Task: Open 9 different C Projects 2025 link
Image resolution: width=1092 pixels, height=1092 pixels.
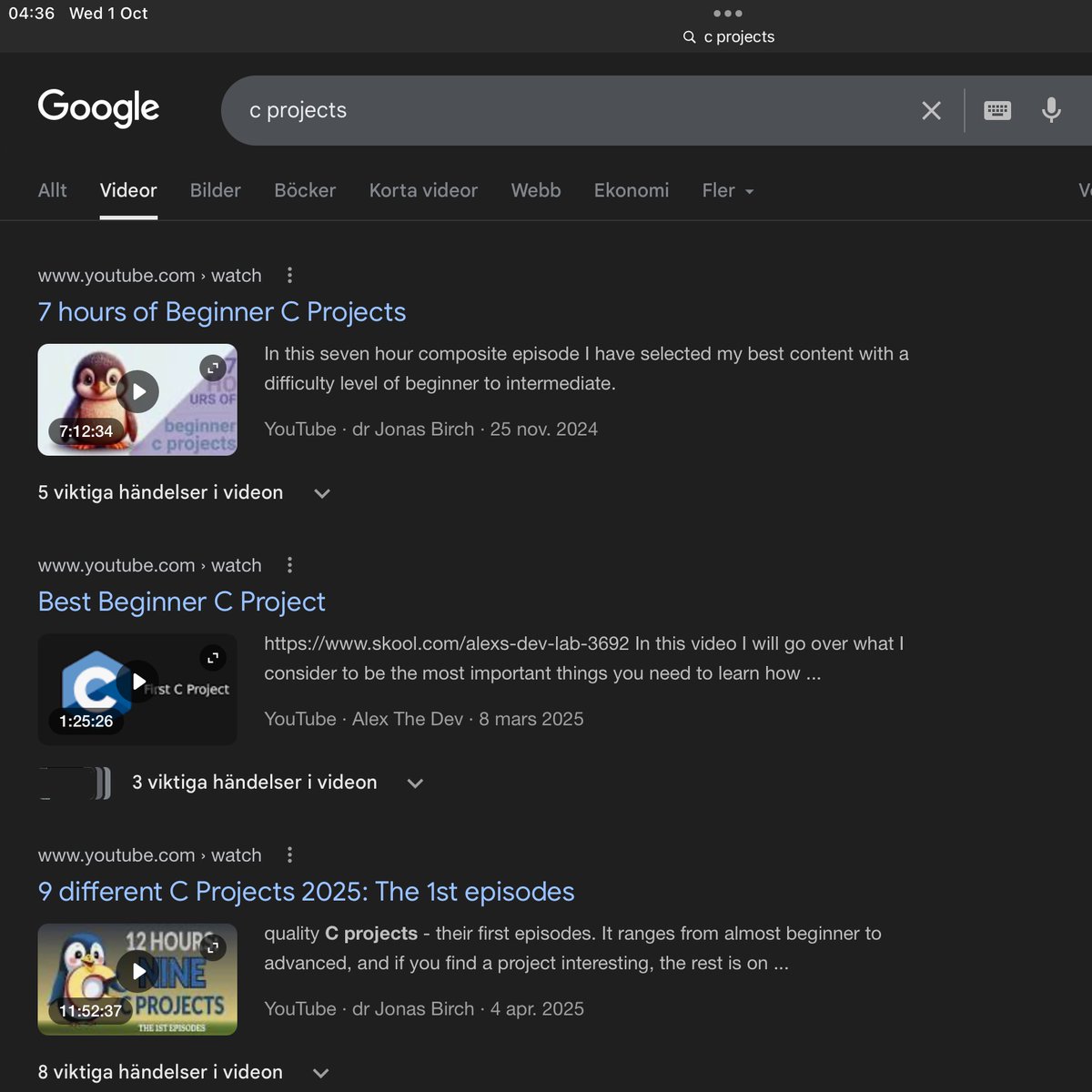Action: pyautogui.click(x=306, y=892)
